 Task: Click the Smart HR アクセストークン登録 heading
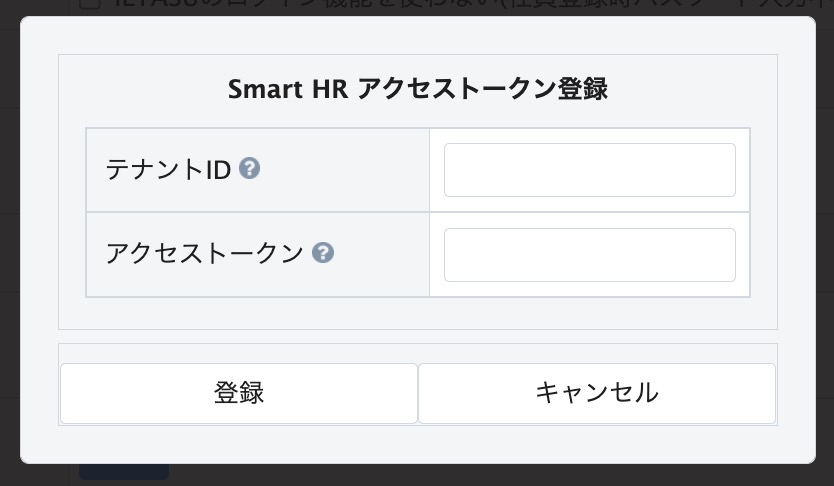[417, 89]
